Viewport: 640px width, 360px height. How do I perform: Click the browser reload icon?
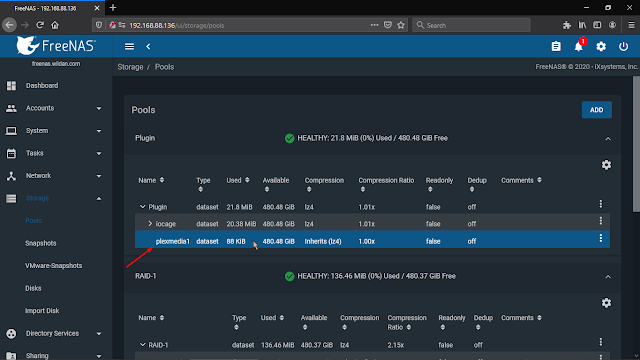tap(40, 25)
